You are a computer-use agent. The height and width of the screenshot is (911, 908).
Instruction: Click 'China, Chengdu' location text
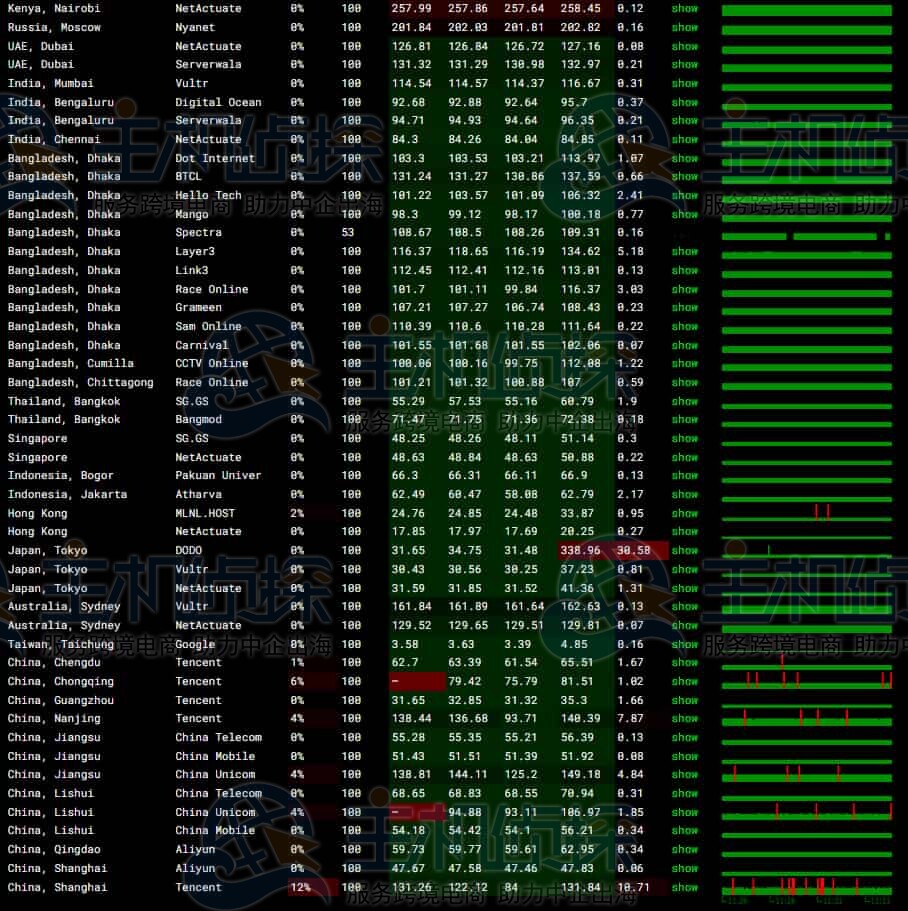(x=53, y=663)
